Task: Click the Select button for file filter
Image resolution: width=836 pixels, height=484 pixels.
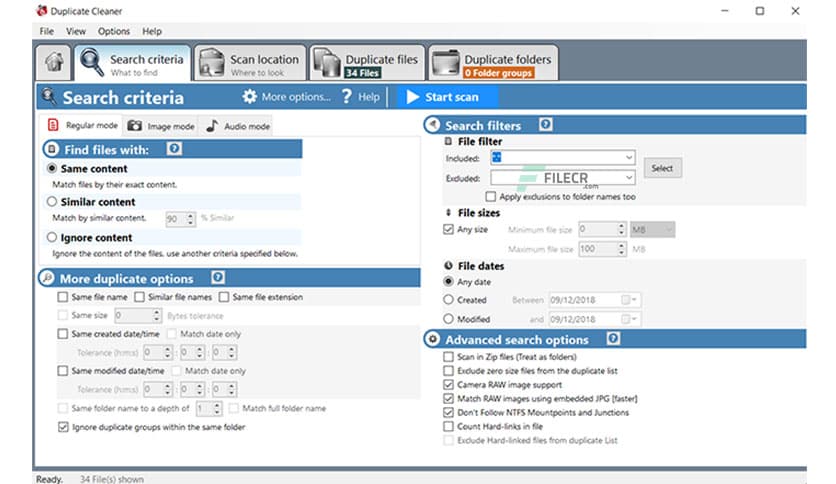Action: pos(662,168)
